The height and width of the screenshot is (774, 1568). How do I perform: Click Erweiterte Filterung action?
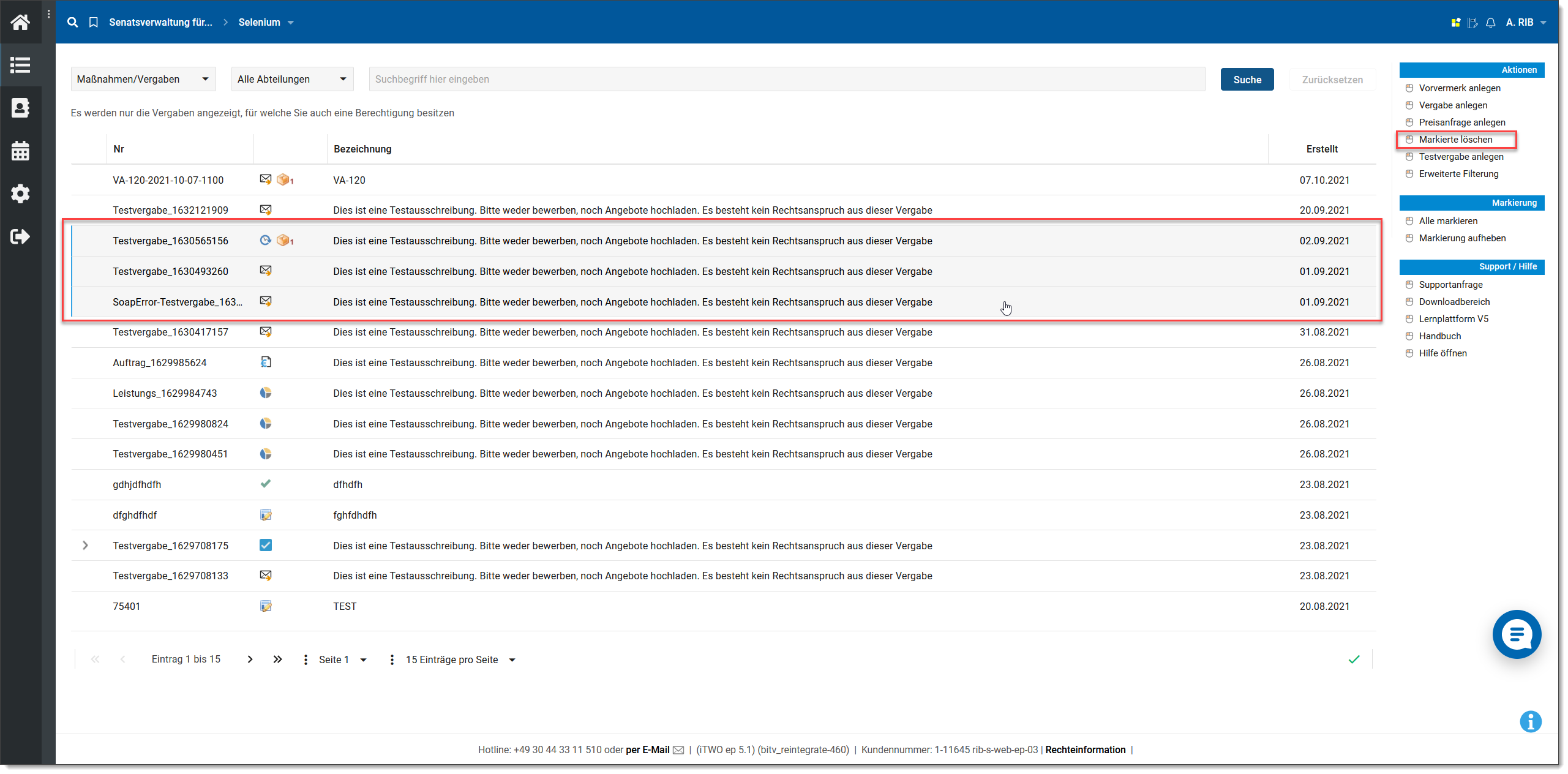pyautogui.click(x=1458, y=173)
